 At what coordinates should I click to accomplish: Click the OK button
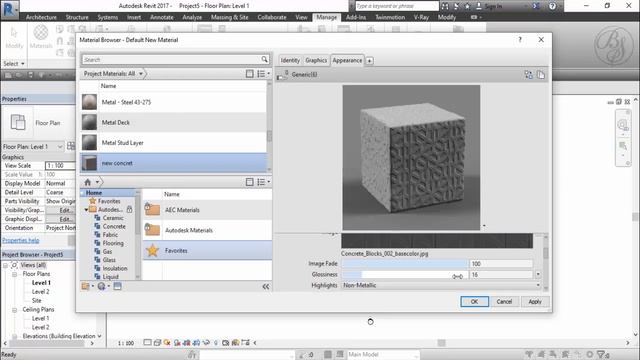474,302
